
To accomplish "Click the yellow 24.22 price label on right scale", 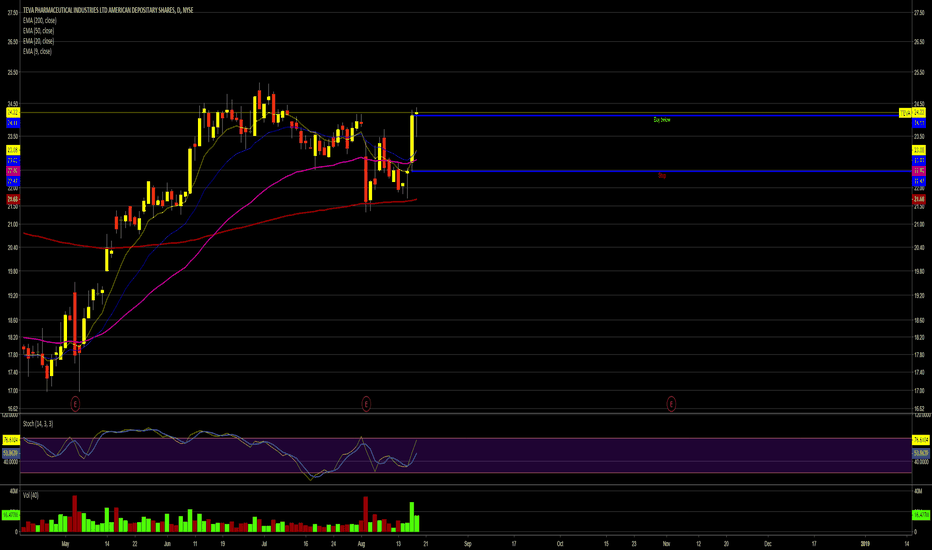I will click(919, 112).
